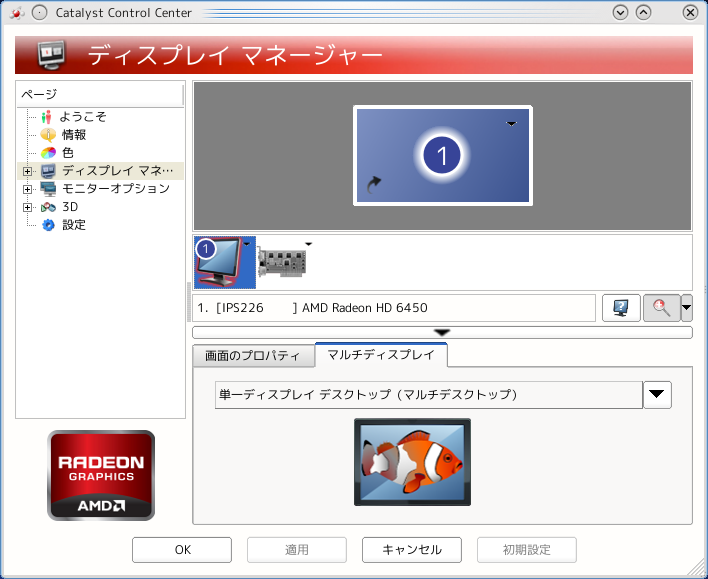Expand the ディスプレイ マネージャー tree node
708x579 pixels.
pos(27,171)
